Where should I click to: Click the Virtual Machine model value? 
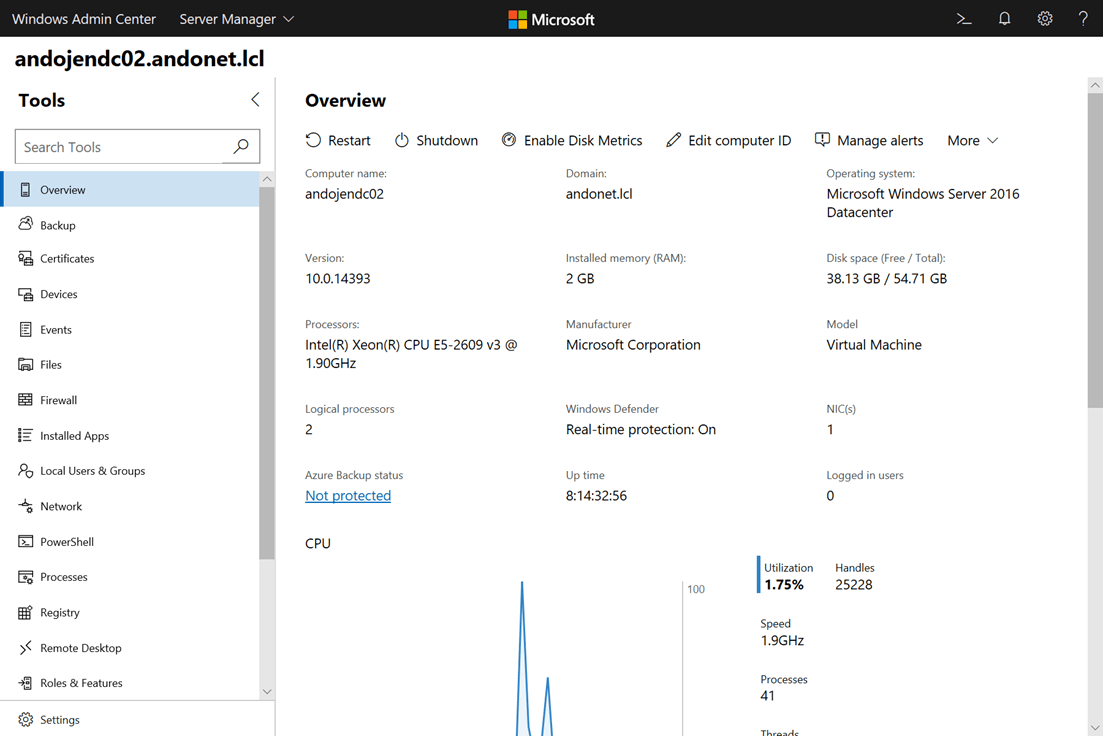click(x=874, y=345)
